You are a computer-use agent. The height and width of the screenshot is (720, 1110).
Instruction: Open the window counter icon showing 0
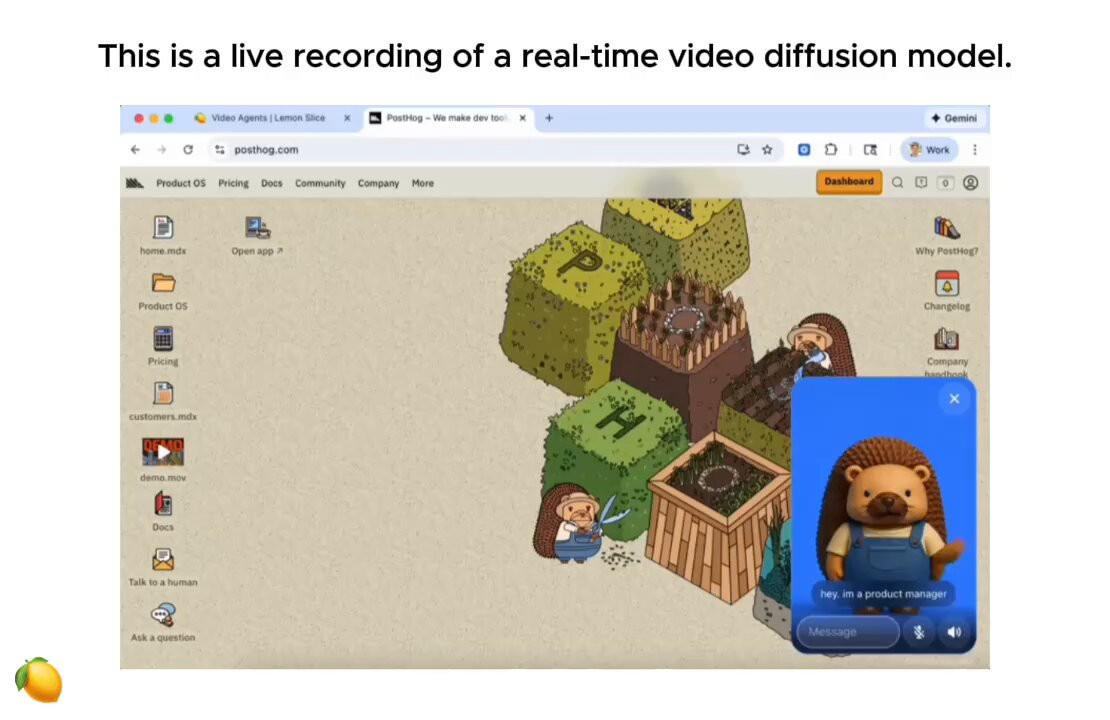point(945,183)
